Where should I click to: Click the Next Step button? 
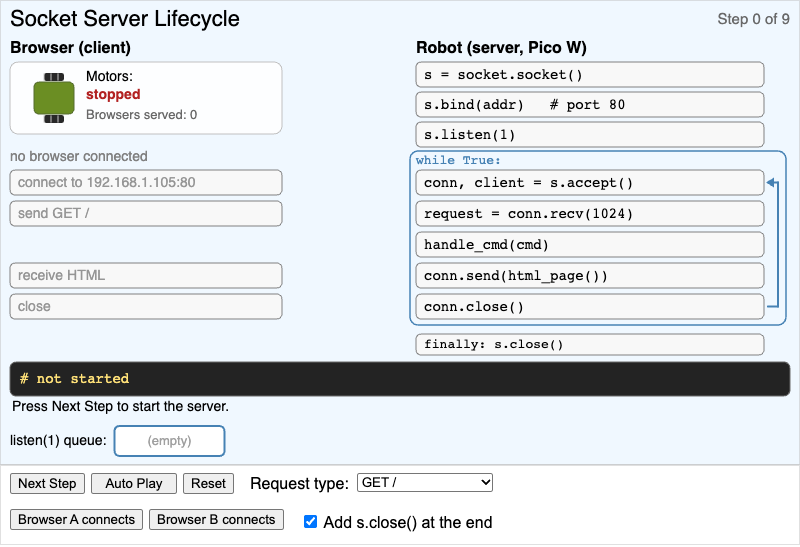(47, 483)
